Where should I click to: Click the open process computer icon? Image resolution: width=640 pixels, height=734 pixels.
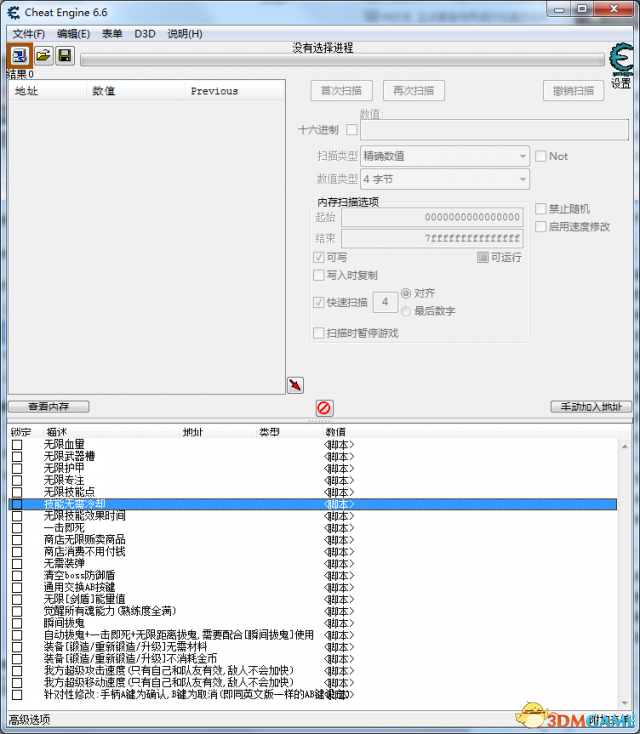pos(20,55)
